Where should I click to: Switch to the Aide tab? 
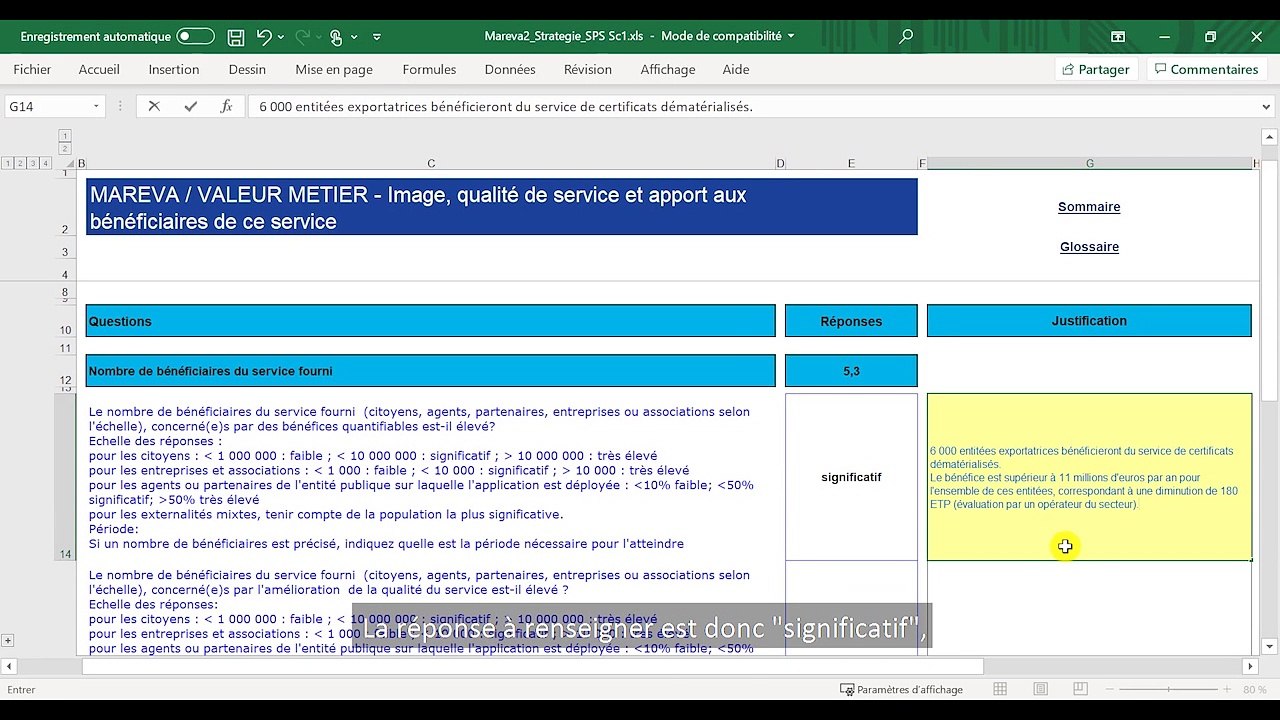coord(736,69)
